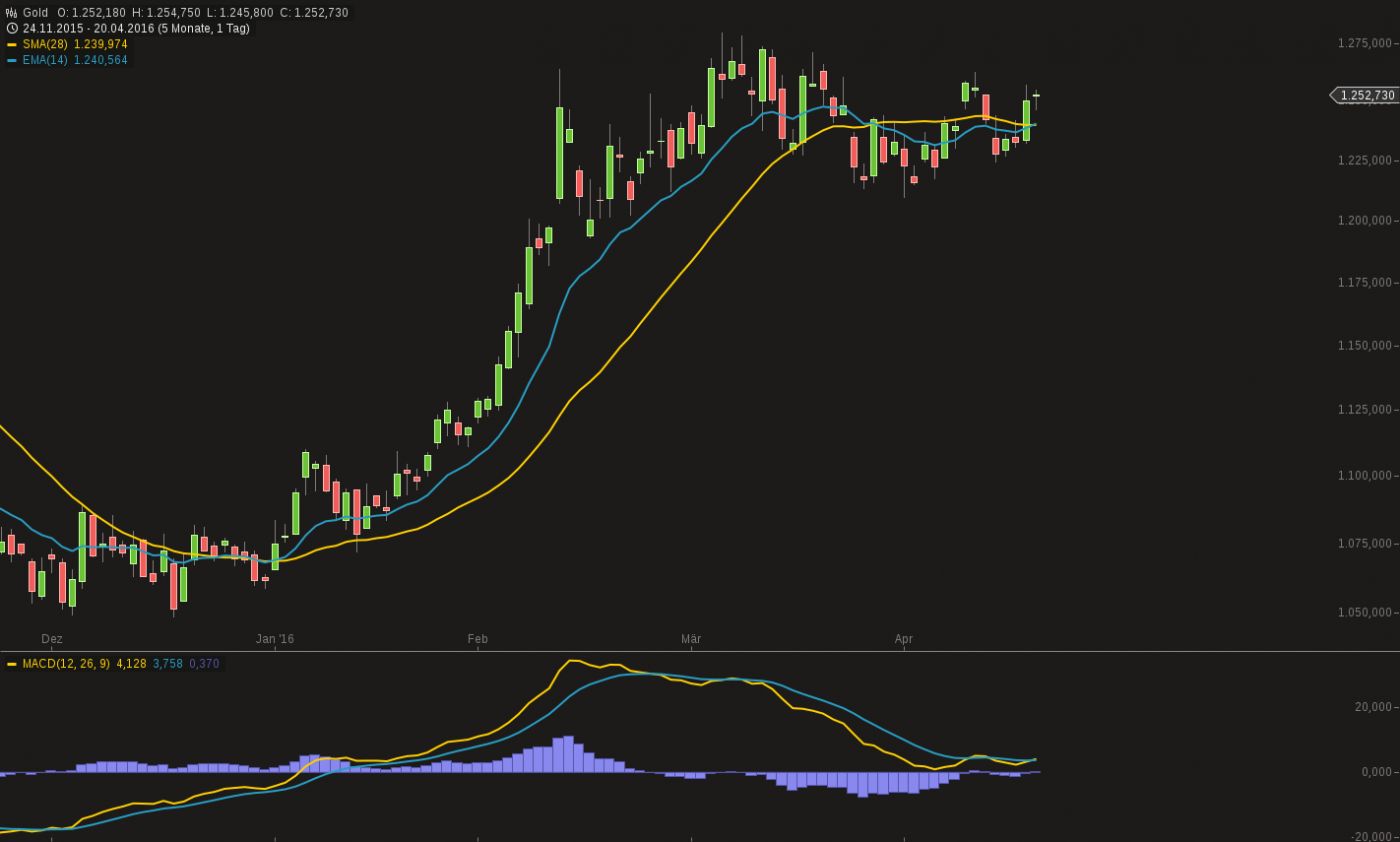Screen dimensions: 1400x842
Task: Click the close value C: 1.252,730
Action: click(x=314, y=13)
